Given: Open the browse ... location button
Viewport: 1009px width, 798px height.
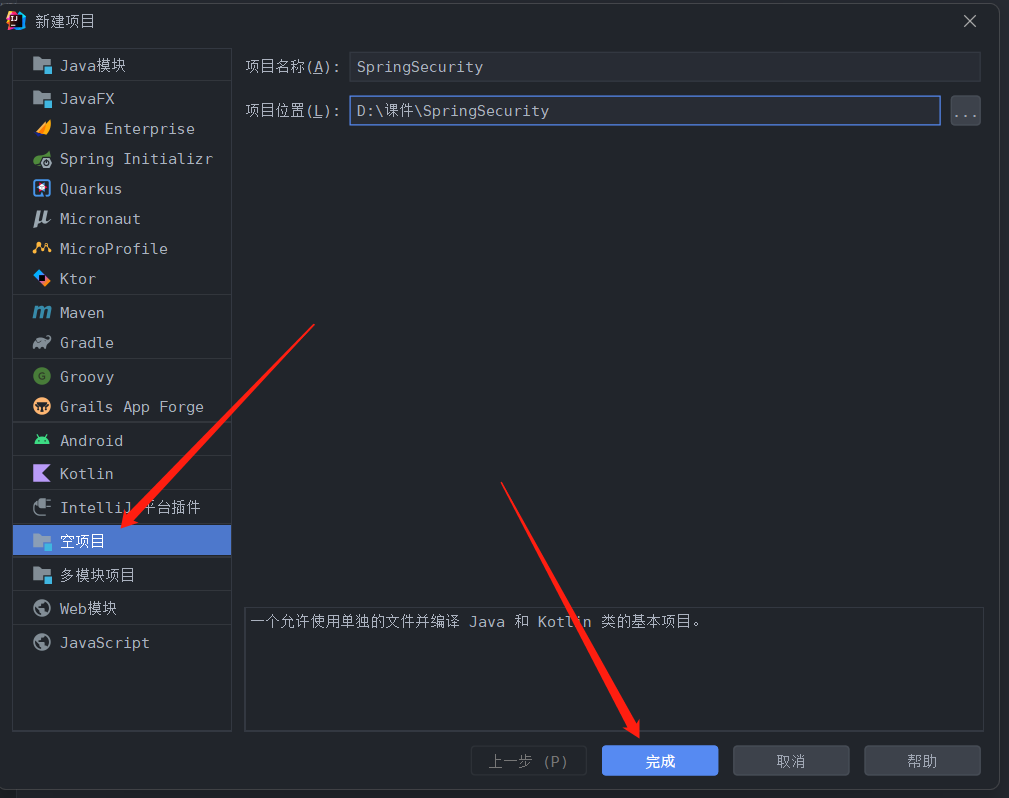Looking at the screenshot, I should pyautogui.click(x=965, y=111).
